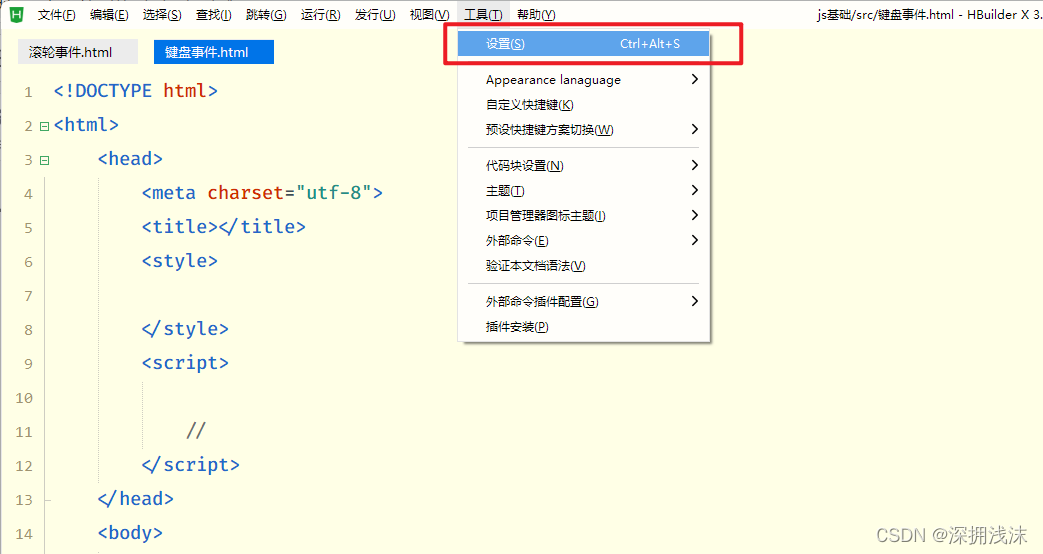
Task: Open 自定义快捷键(K) menu entry
Action: click(584, 105)
